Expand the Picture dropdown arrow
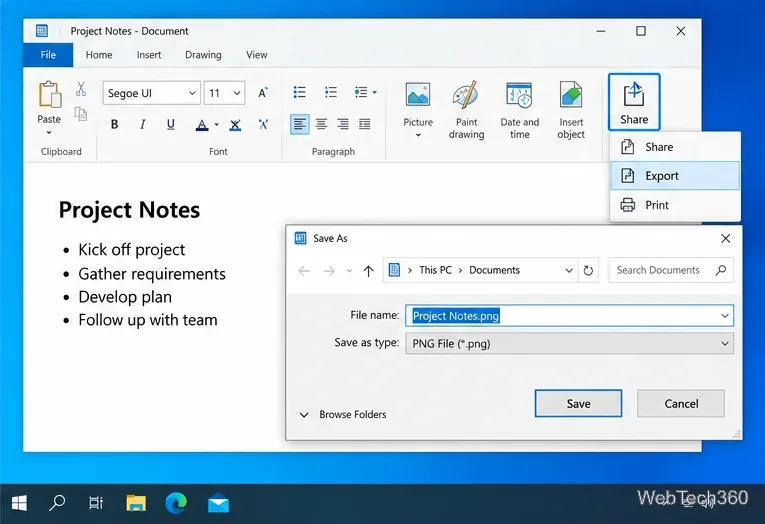 point(418,135)
